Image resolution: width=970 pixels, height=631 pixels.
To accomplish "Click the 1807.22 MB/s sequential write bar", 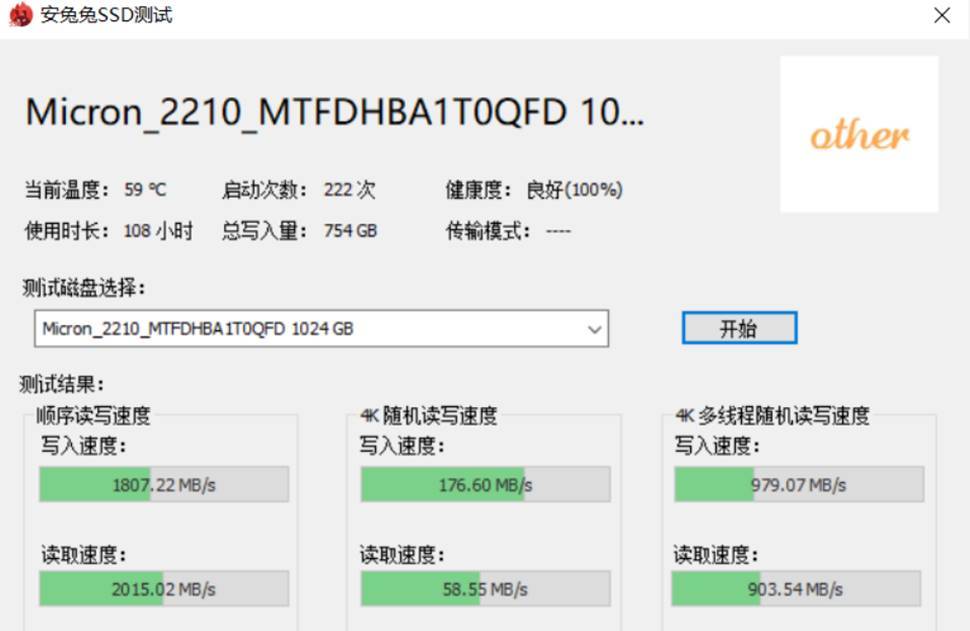I will pyautogui.click(x=164, y=484).
